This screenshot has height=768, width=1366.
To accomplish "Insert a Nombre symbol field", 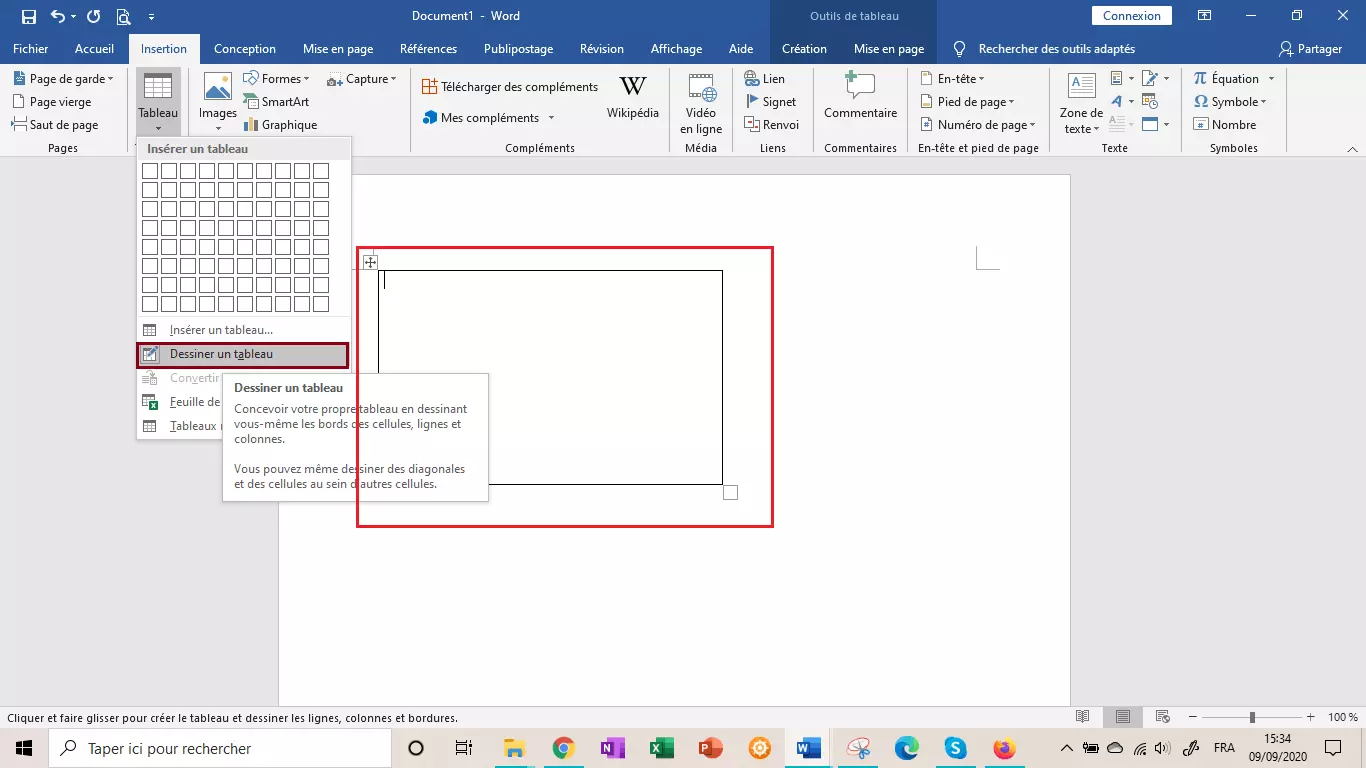I will coord(1225,125).
